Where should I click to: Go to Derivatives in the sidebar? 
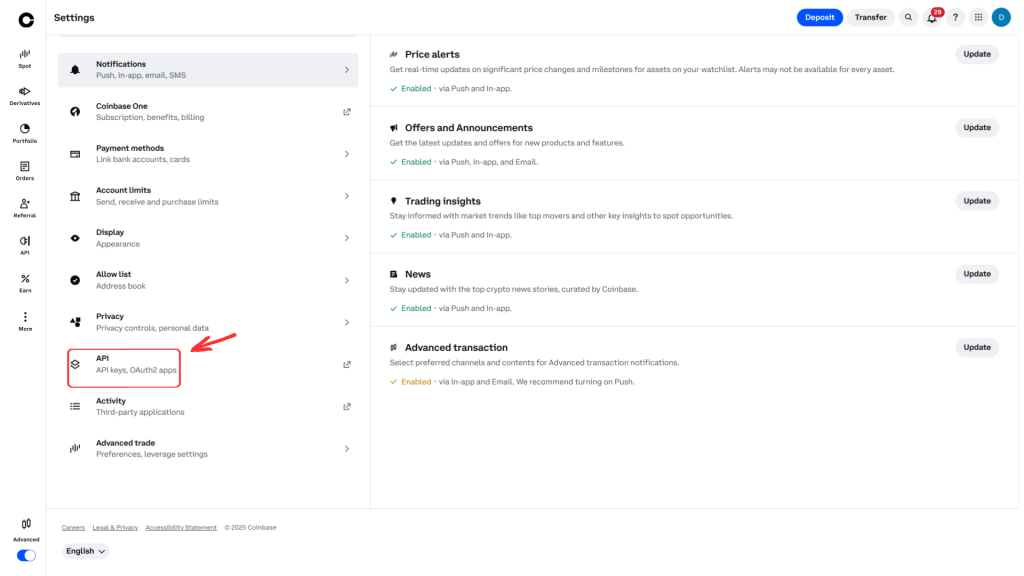tap(25, 96)
